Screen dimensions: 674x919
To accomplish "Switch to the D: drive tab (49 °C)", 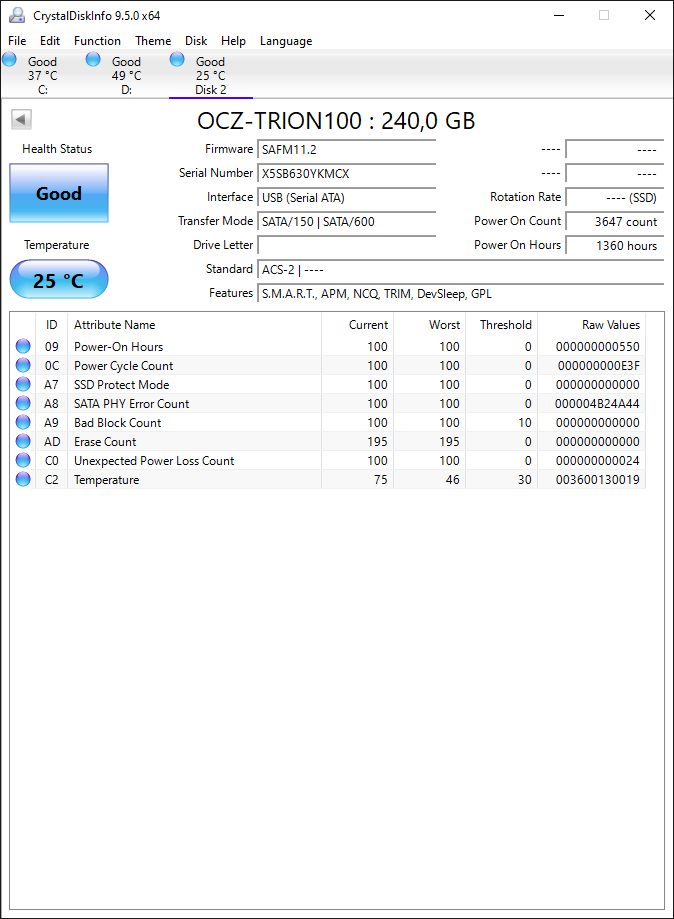I will (x=126, y=75).
